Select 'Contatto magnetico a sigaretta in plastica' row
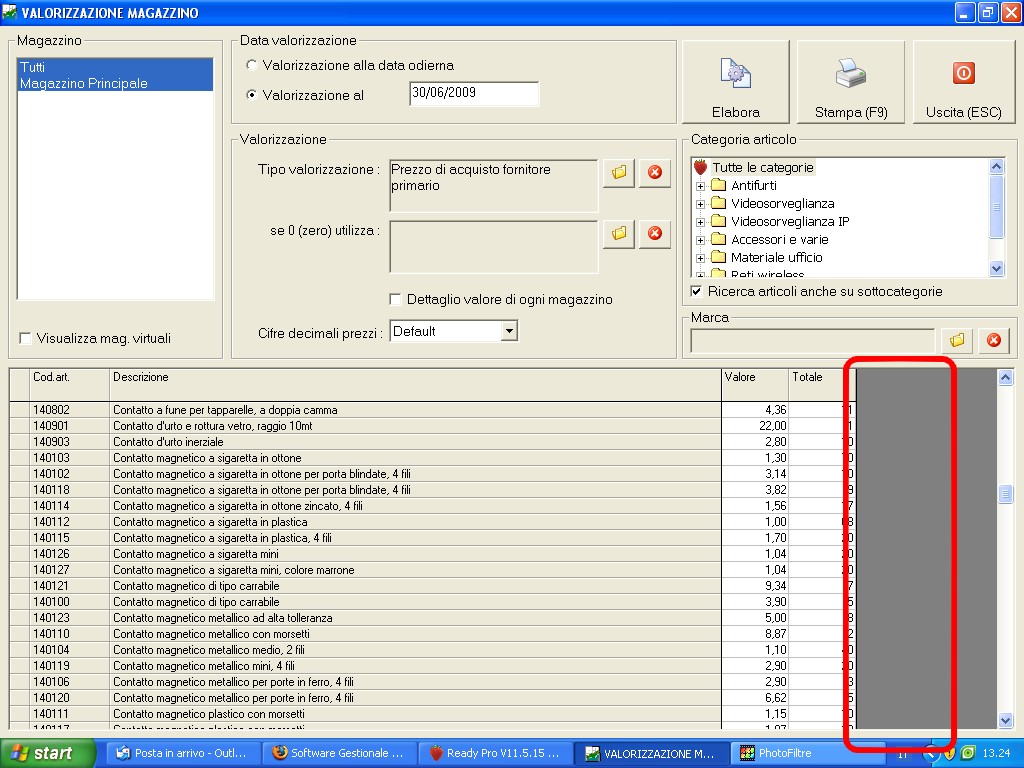 (431, 522)
